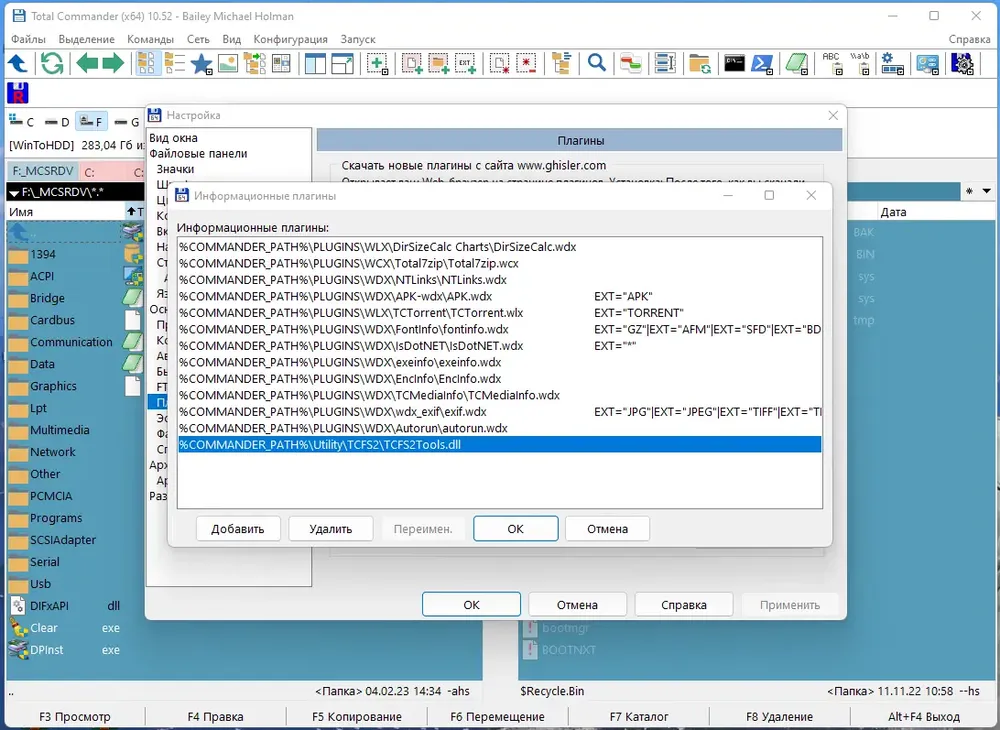Image resolution: width=1000 pixels, height=730 pixels.
Task: Click F5 Копирование function key button
Action: [357, 717]
